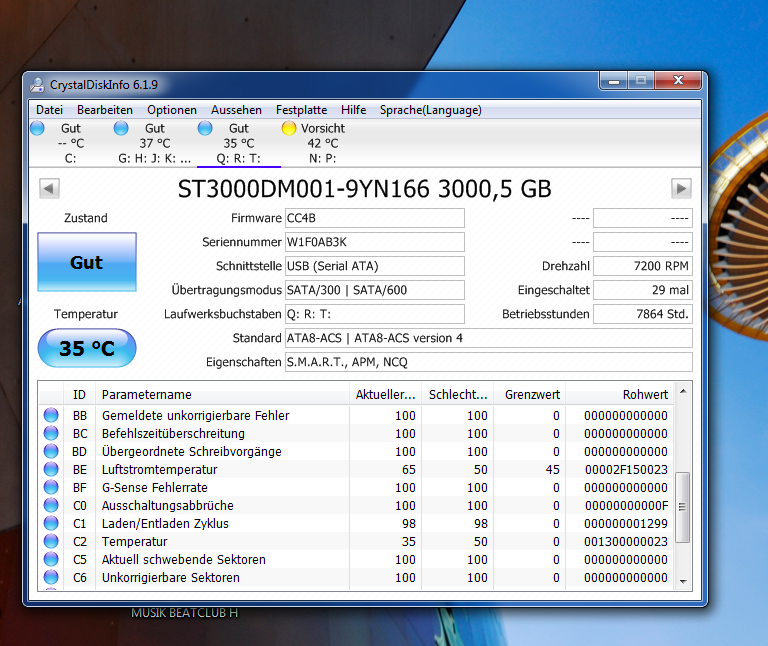
Task: Click the Eigenschaften field S.M.A.R.T., APM, NCQ
Action: coord(489,362)
